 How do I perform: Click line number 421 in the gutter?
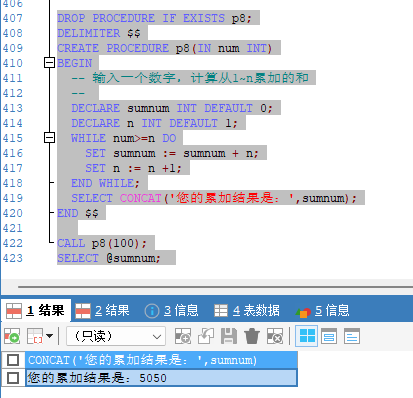[x=13, y=228]
